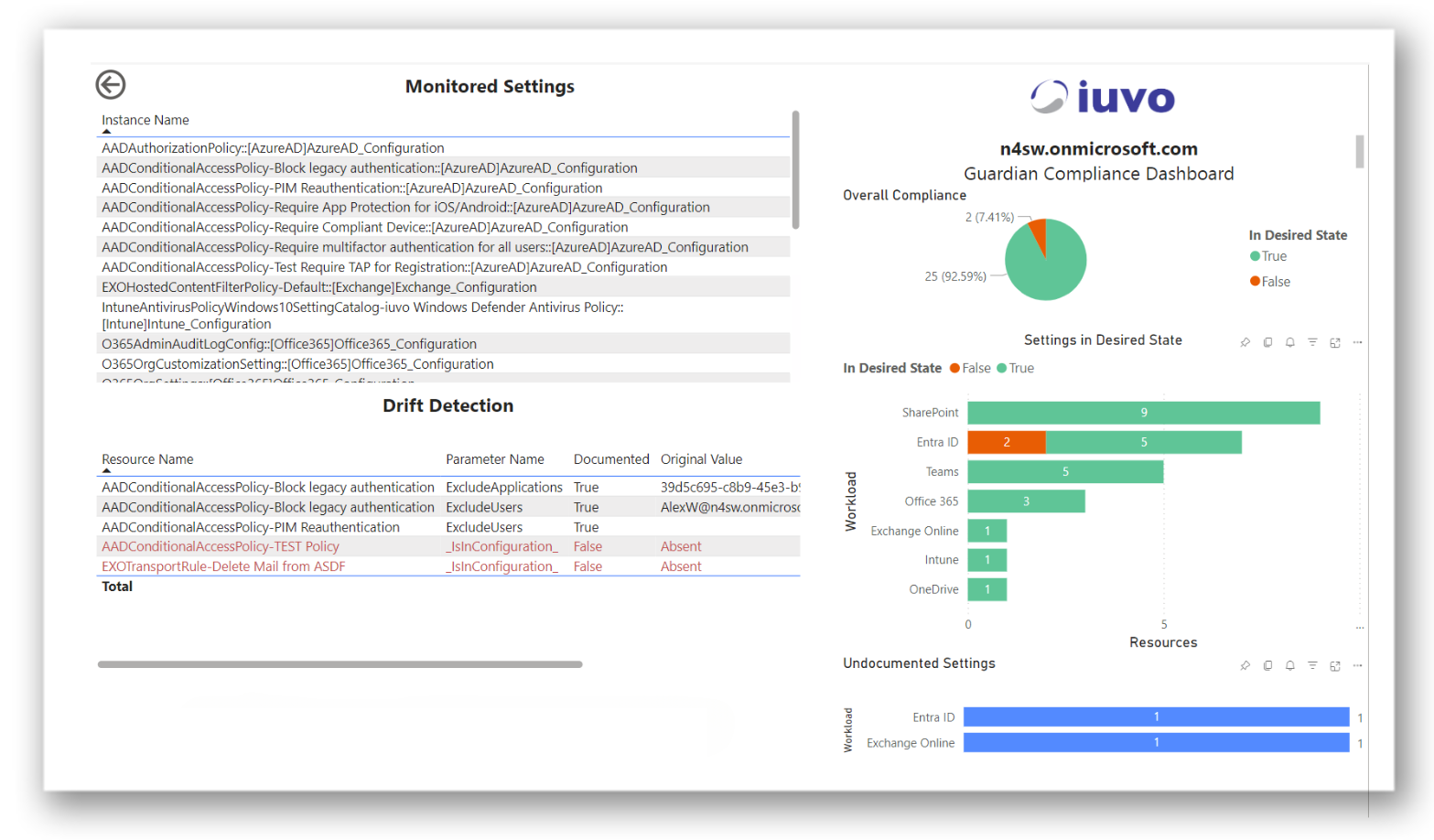Select the False legend item under Overall Compliance
The image size is (1434, 840).
1270,282
